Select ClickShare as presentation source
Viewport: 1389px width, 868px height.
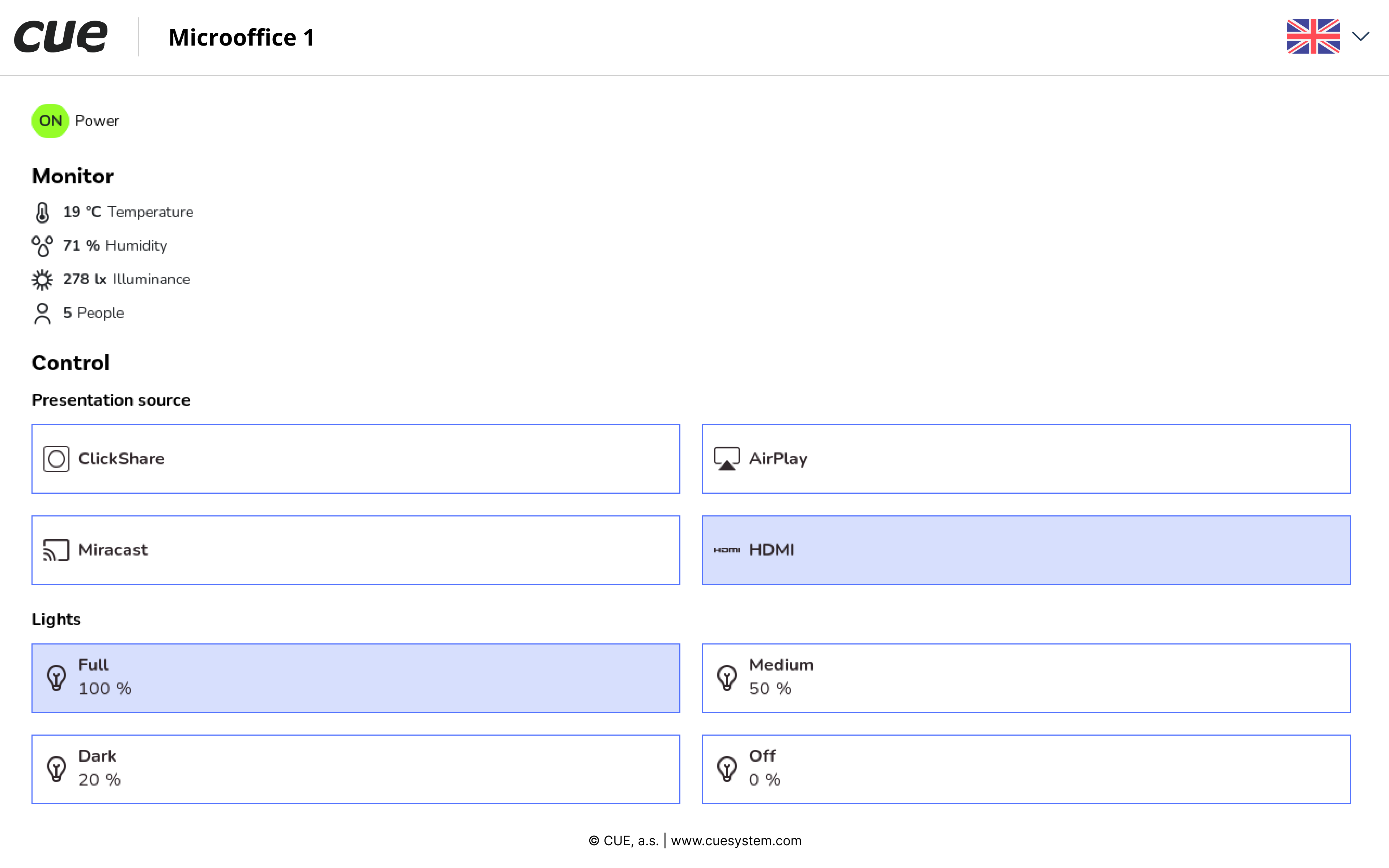pyautogui.click(x=355, y=459)
